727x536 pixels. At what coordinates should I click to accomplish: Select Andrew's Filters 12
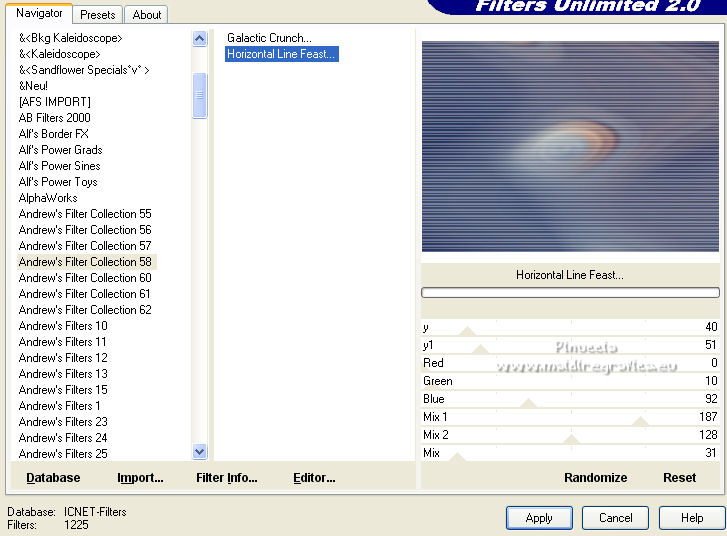point(63,358)
